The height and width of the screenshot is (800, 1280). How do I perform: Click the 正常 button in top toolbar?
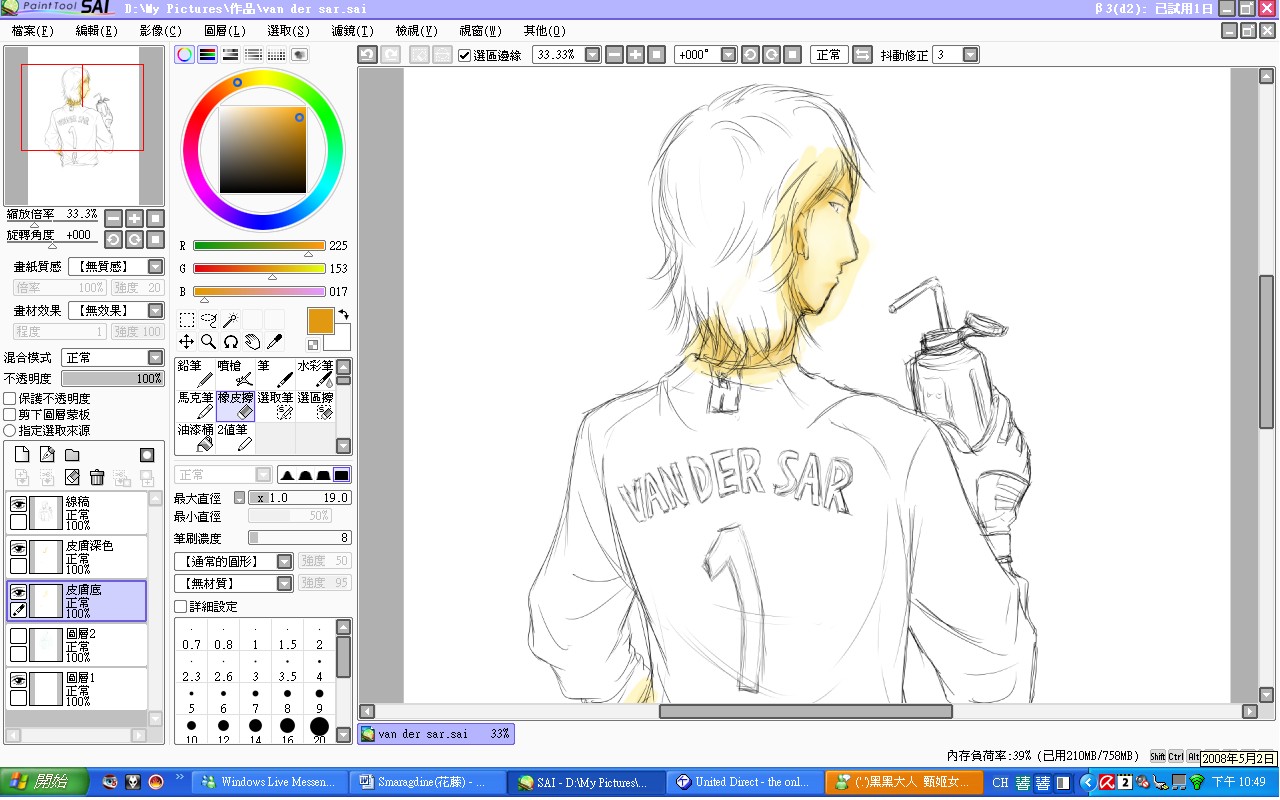point(829,55)
